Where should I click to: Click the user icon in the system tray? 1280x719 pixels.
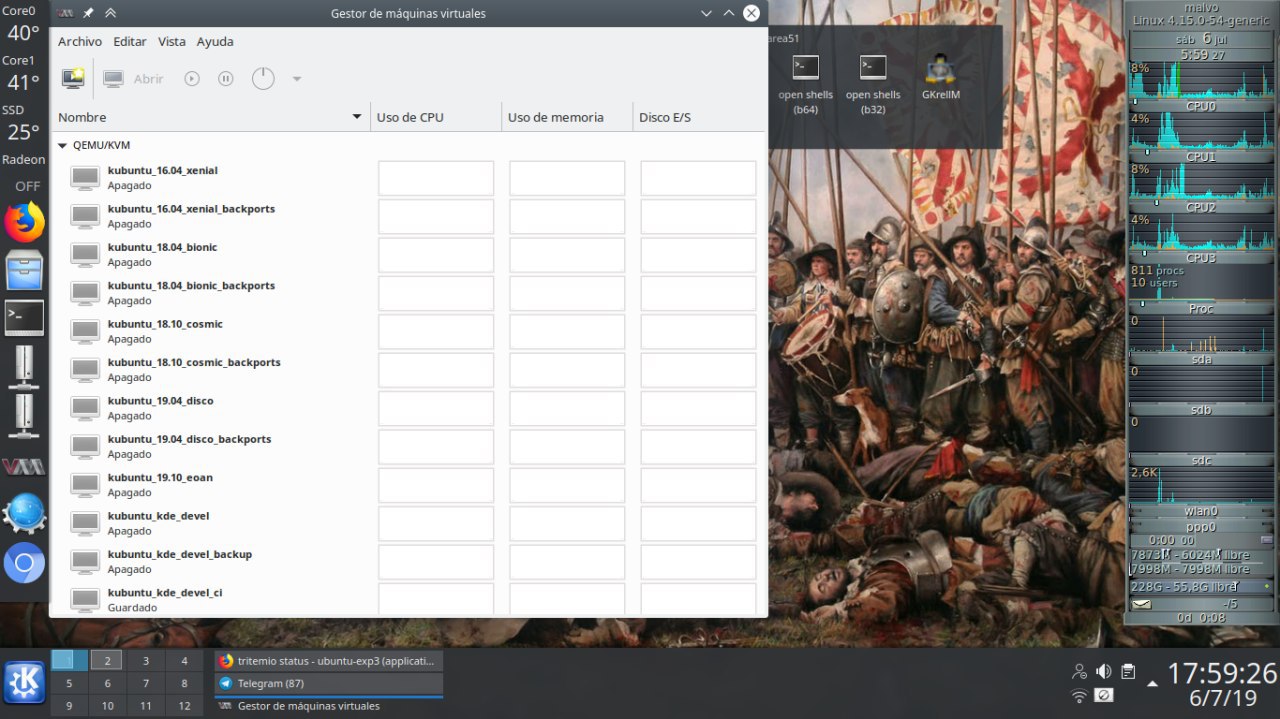tap(1079, 671)
